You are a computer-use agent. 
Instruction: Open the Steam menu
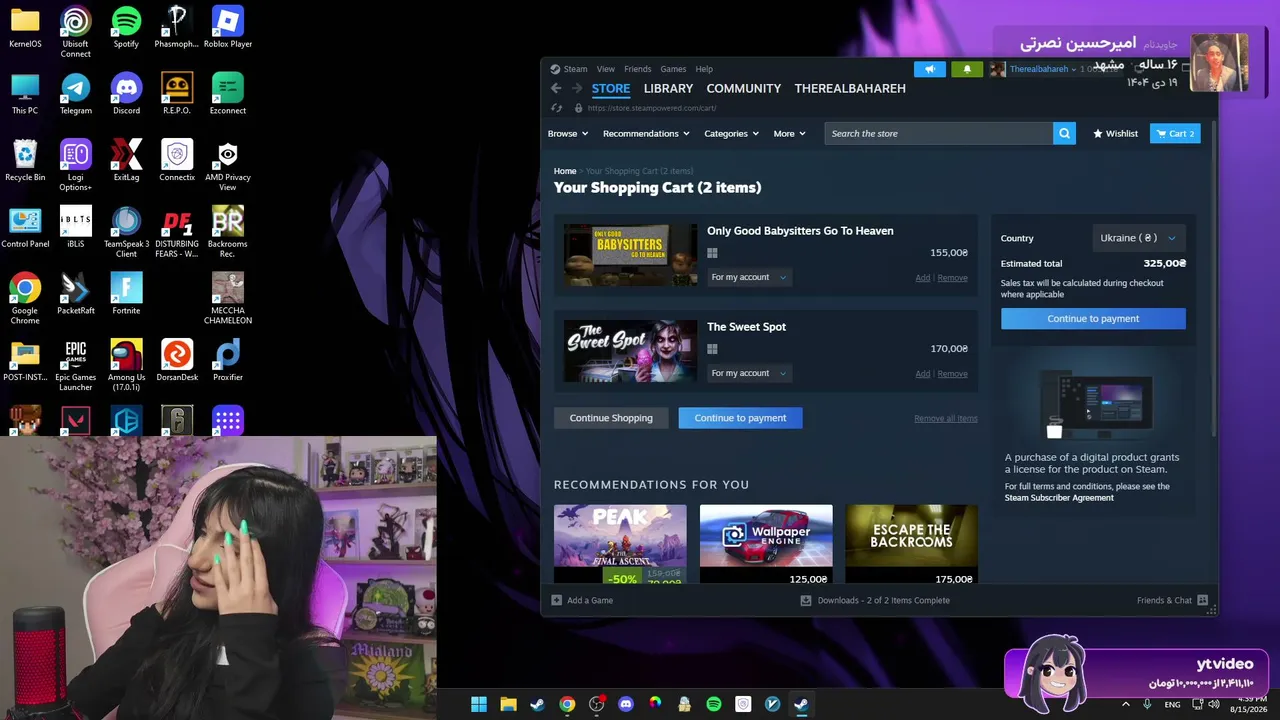tap(575, 69)
